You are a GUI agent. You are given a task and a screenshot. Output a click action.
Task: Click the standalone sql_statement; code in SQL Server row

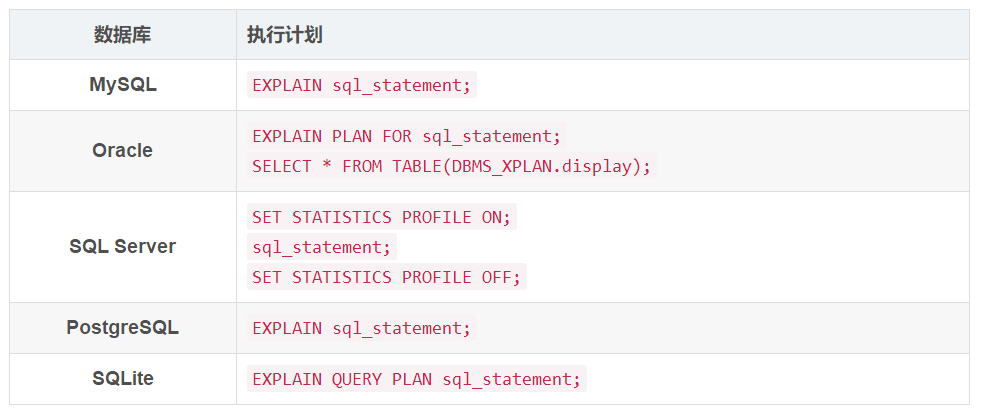click(321, 247)
